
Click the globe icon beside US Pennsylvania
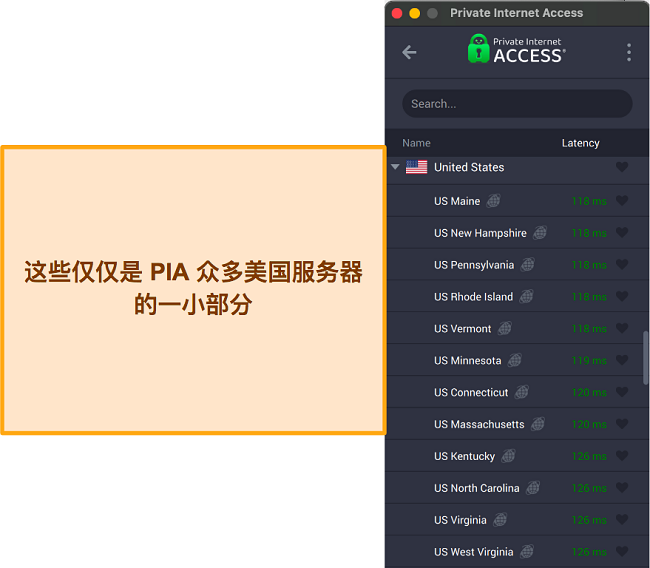click(x=527, y=265)
